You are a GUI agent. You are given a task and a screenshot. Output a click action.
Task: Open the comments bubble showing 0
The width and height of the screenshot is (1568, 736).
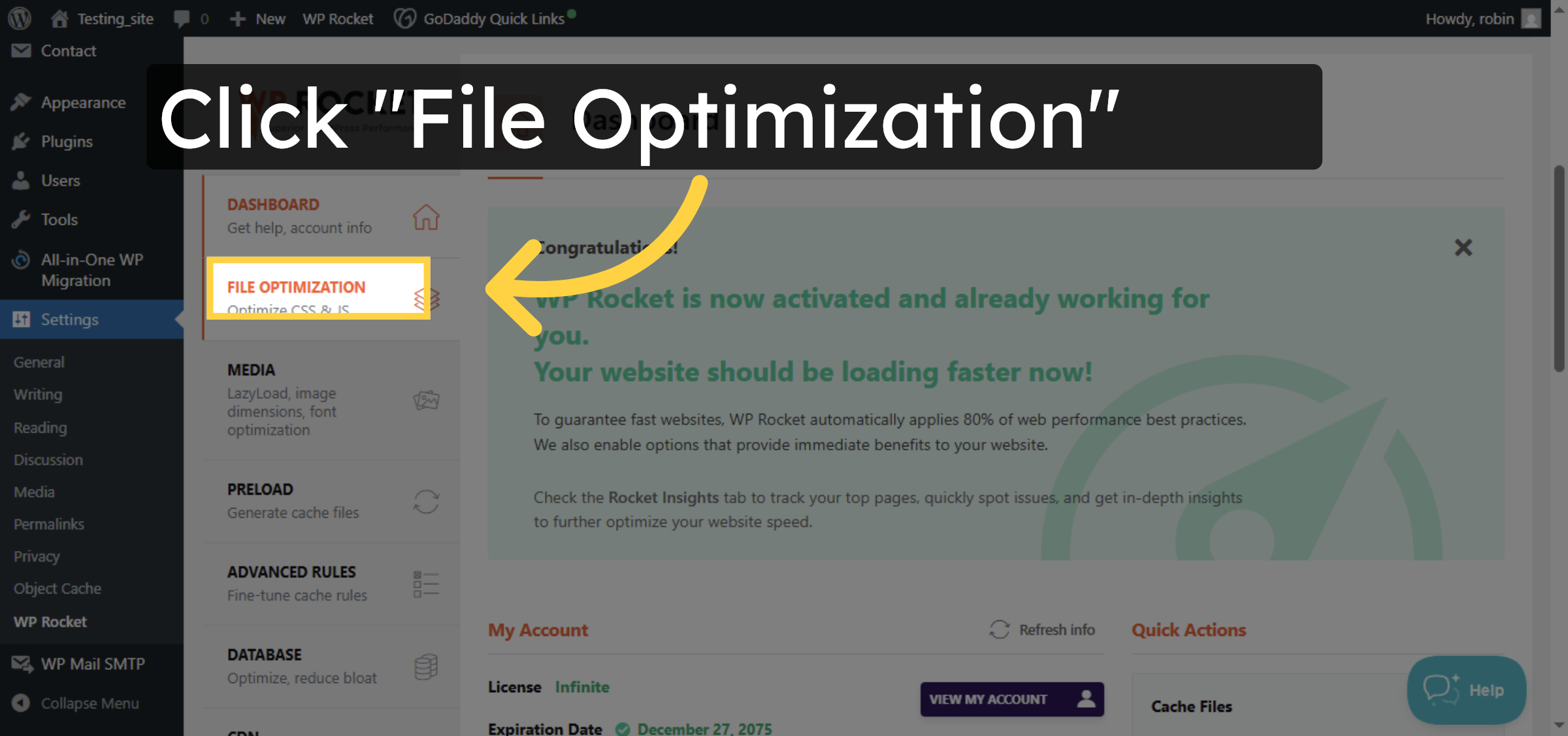click(x=188, y=18)
